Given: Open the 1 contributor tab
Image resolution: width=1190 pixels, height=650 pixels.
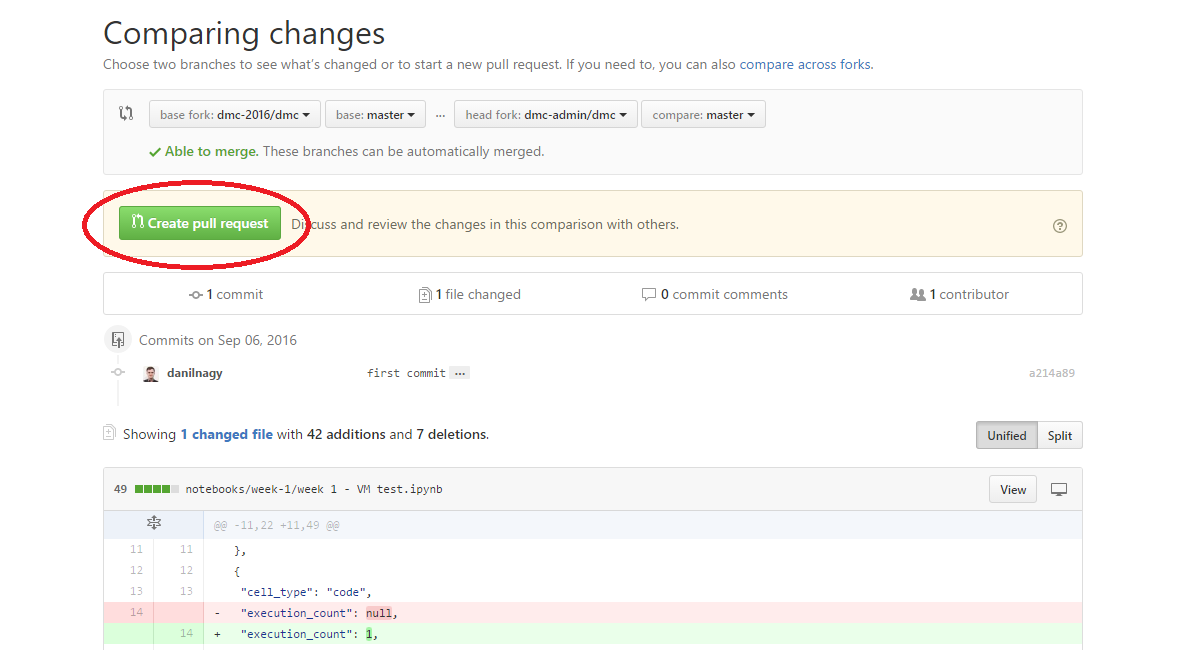Looking at the screenshot, I should [959, 295].
